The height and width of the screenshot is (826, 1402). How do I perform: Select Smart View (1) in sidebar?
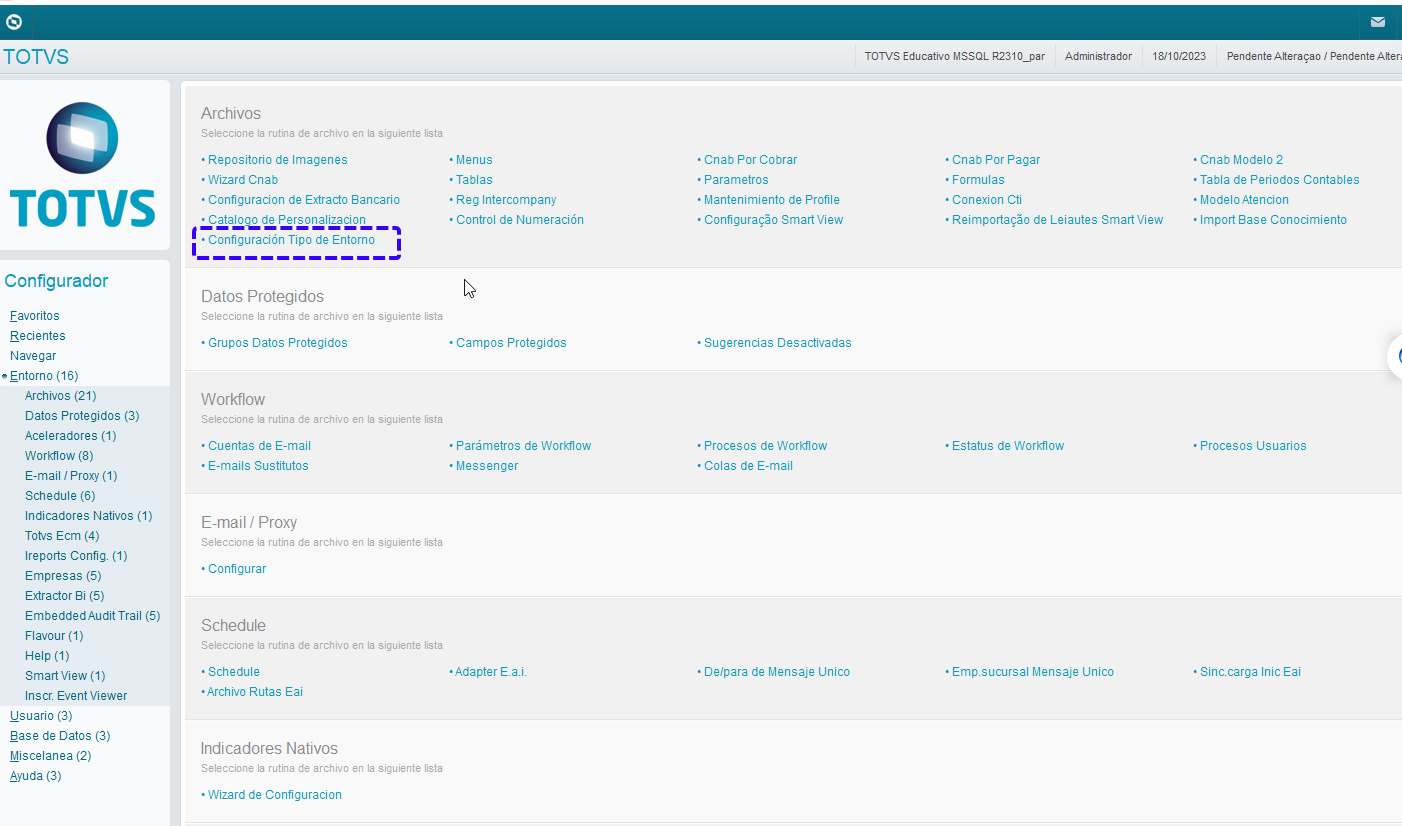(65, 676)
